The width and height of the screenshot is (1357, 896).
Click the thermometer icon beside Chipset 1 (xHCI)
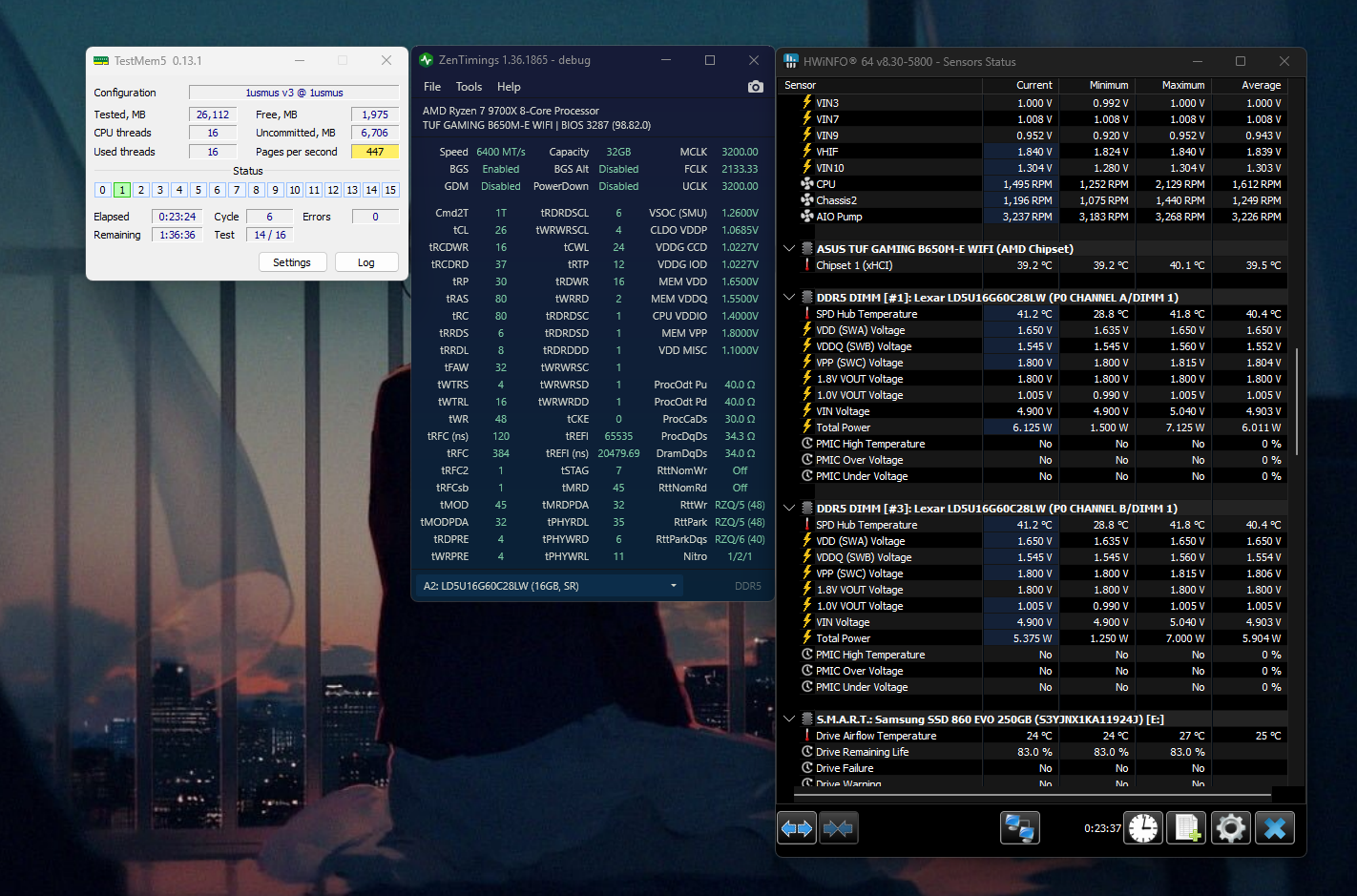click(x=806, y=265)
